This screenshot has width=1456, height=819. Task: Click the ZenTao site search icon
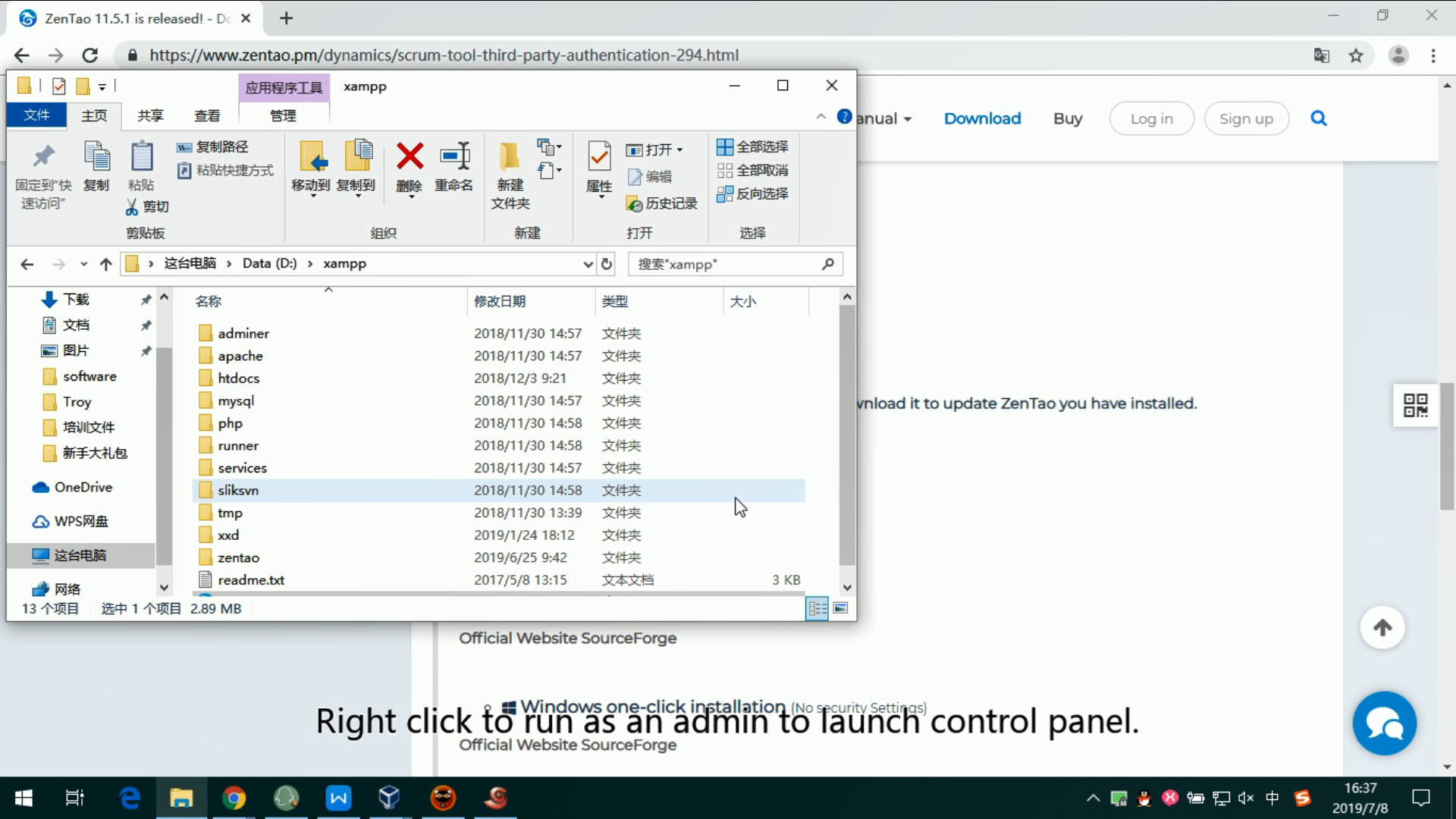pyautogui.click(x=1319, y=118)
